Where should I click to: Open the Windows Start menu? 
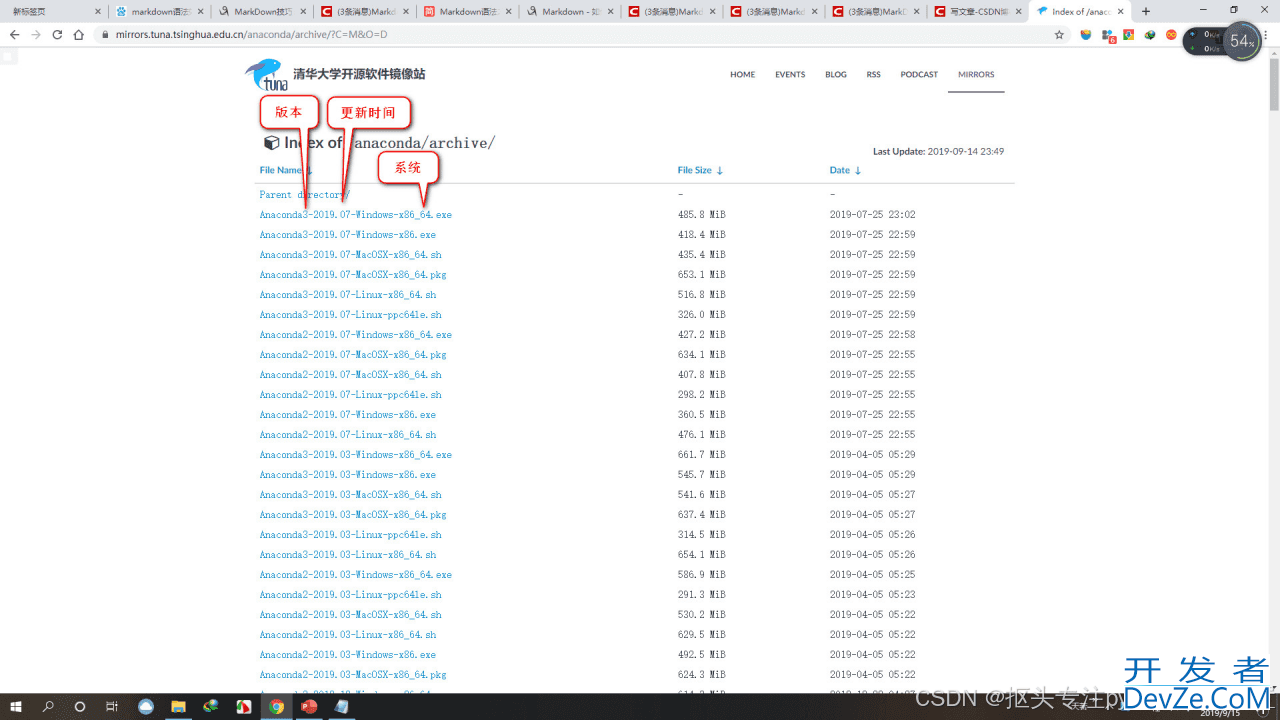coord(15,706)
